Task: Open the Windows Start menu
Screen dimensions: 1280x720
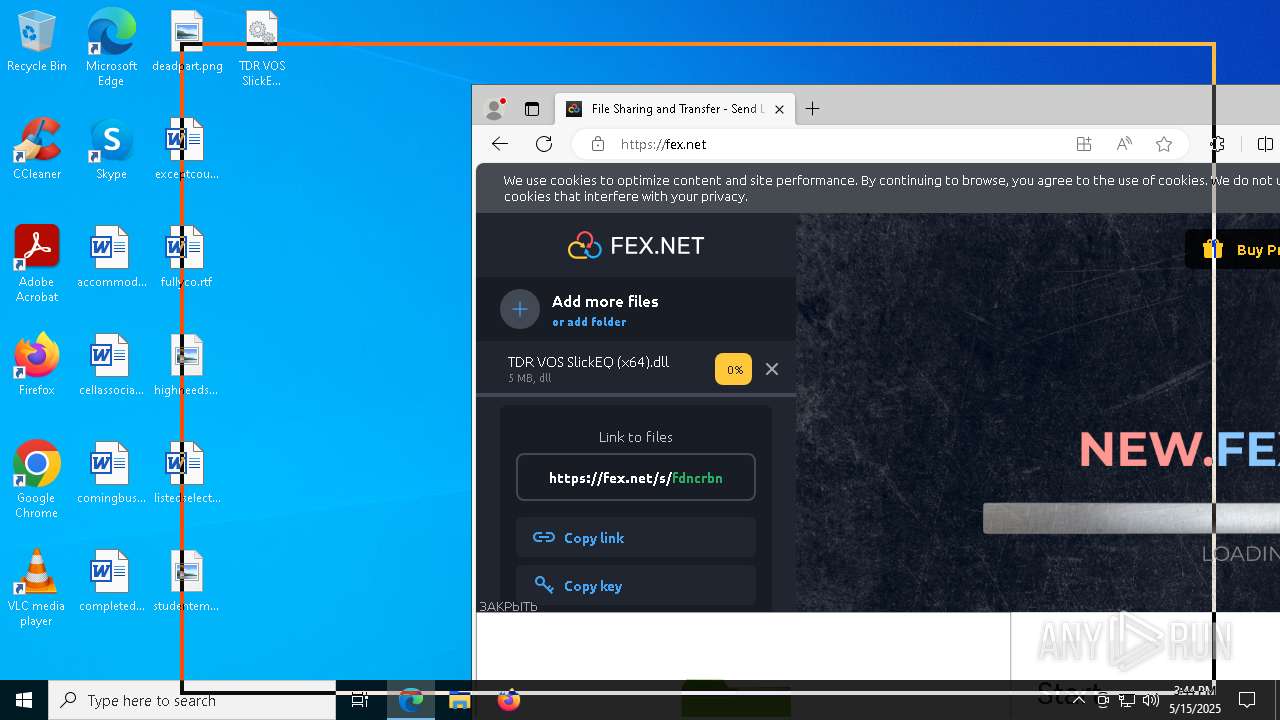Action: point(24,700)
